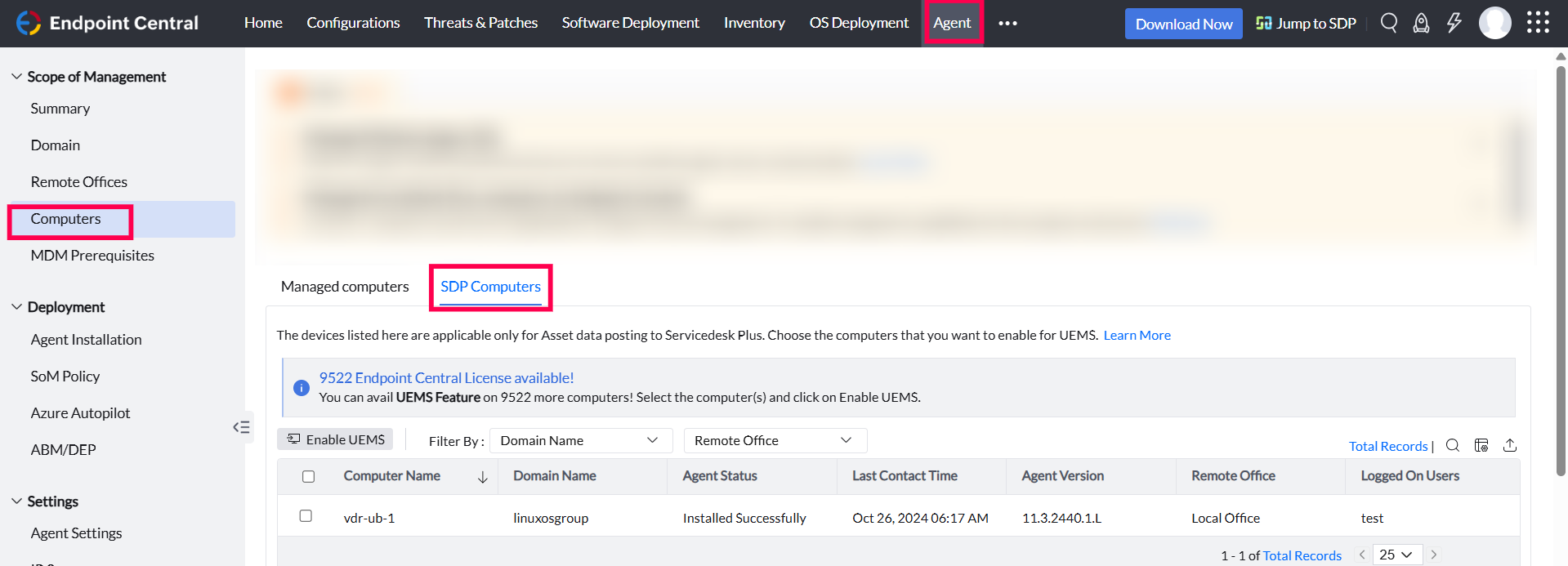Click the Installed Successfully status cell

click(x=744, y=518)
